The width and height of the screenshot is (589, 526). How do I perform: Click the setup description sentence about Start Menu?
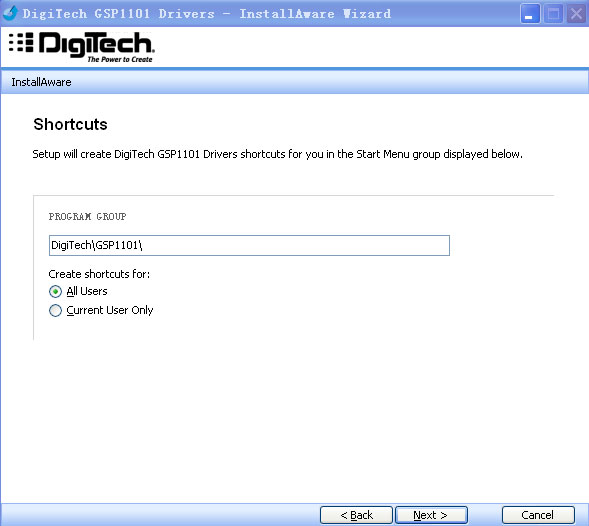coord(277,154)
